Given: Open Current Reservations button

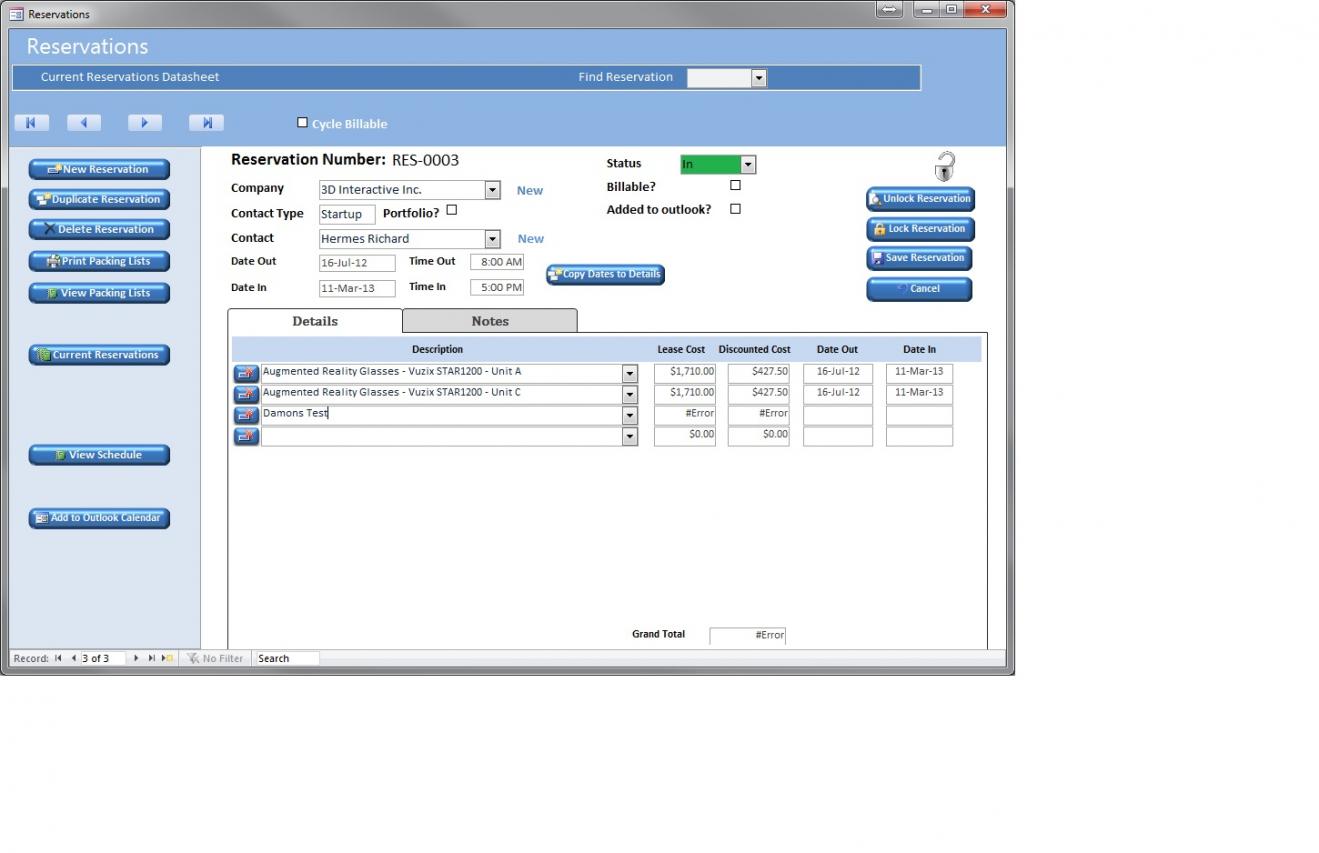Looking at the screenshot, I should point(99,355).
